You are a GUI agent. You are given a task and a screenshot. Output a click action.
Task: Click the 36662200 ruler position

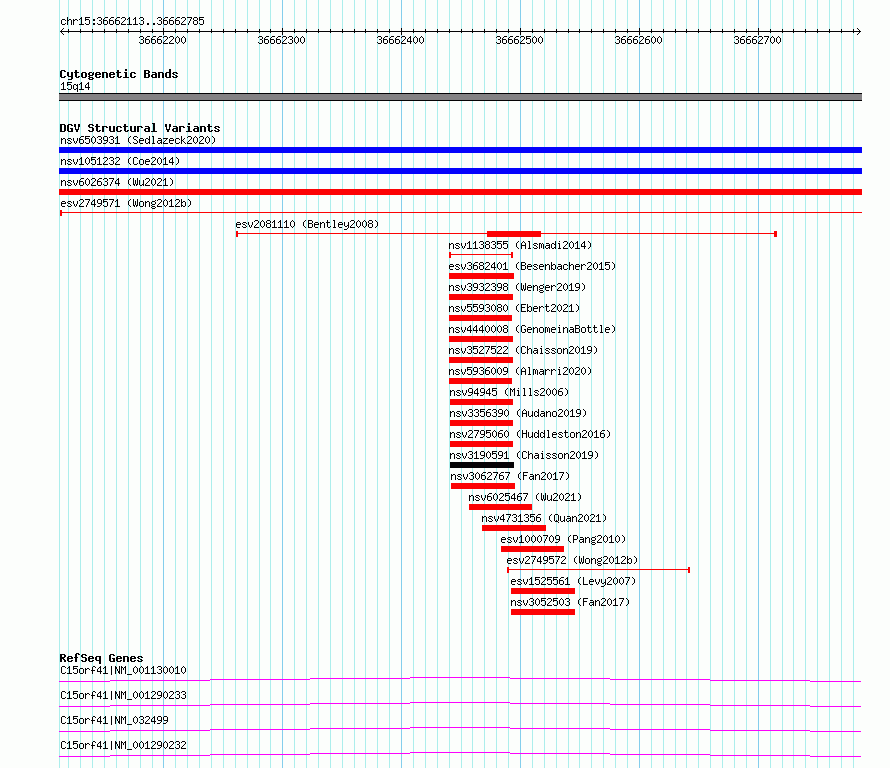[x=162, y=40]
